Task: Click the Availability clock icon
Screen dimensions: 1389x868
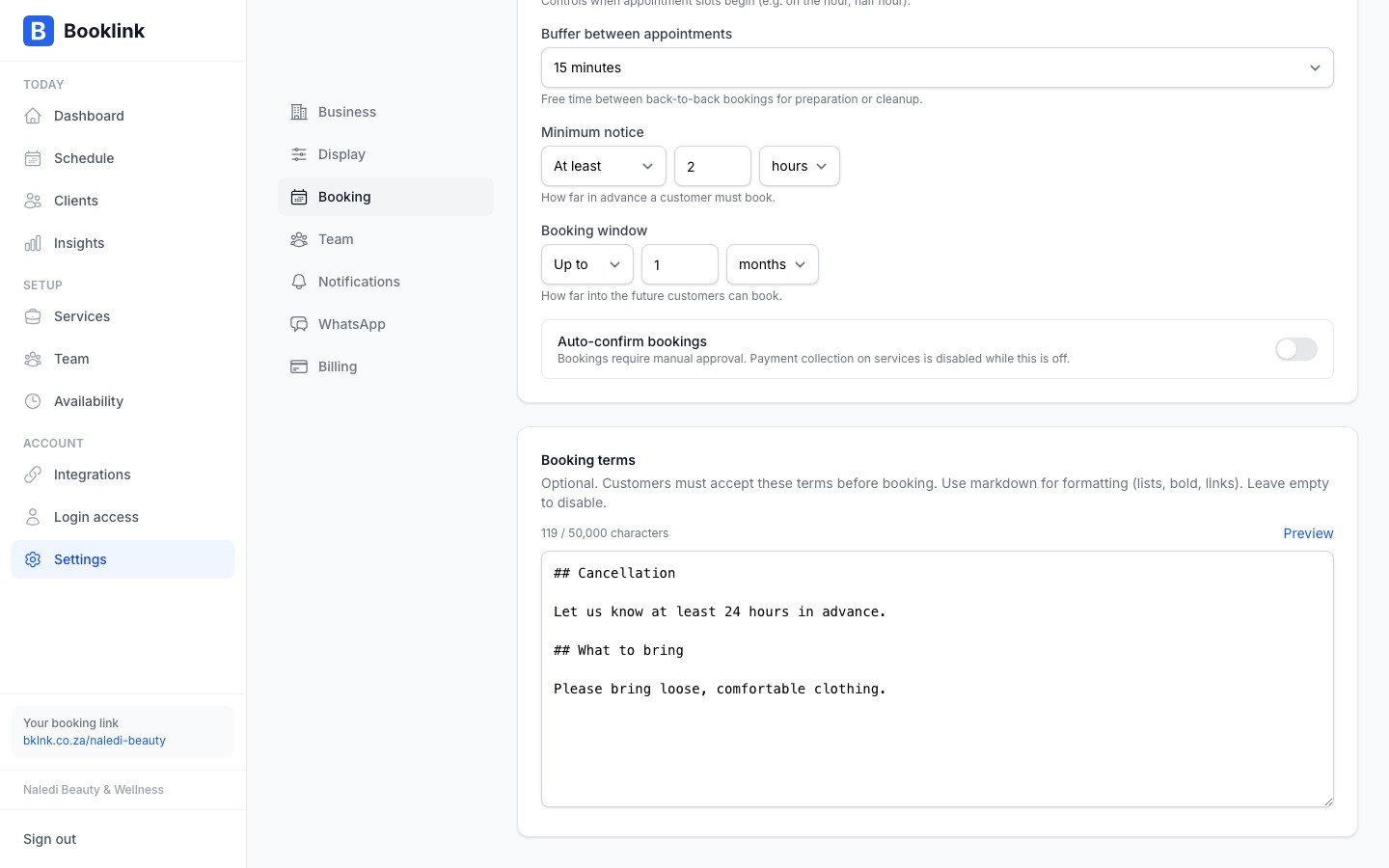Action: (x=33, y=401)
